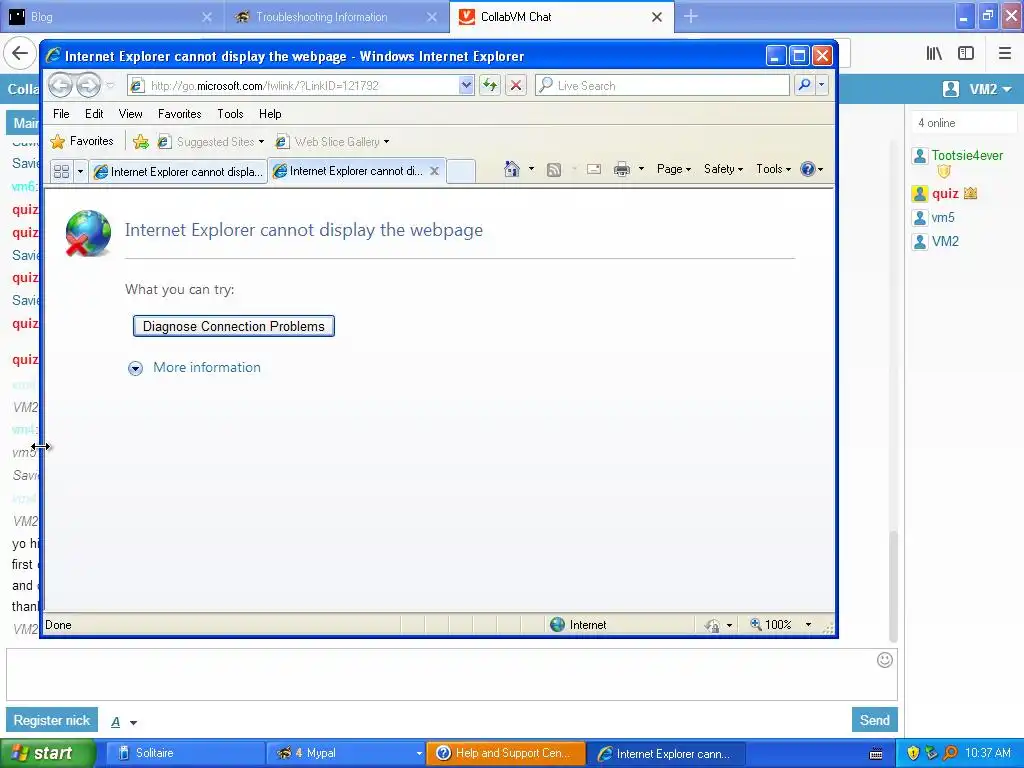The height and width of the screenshot is (768, 1024).
Task: Open the browser Library icon behind IE
Action: coord(934,54)
